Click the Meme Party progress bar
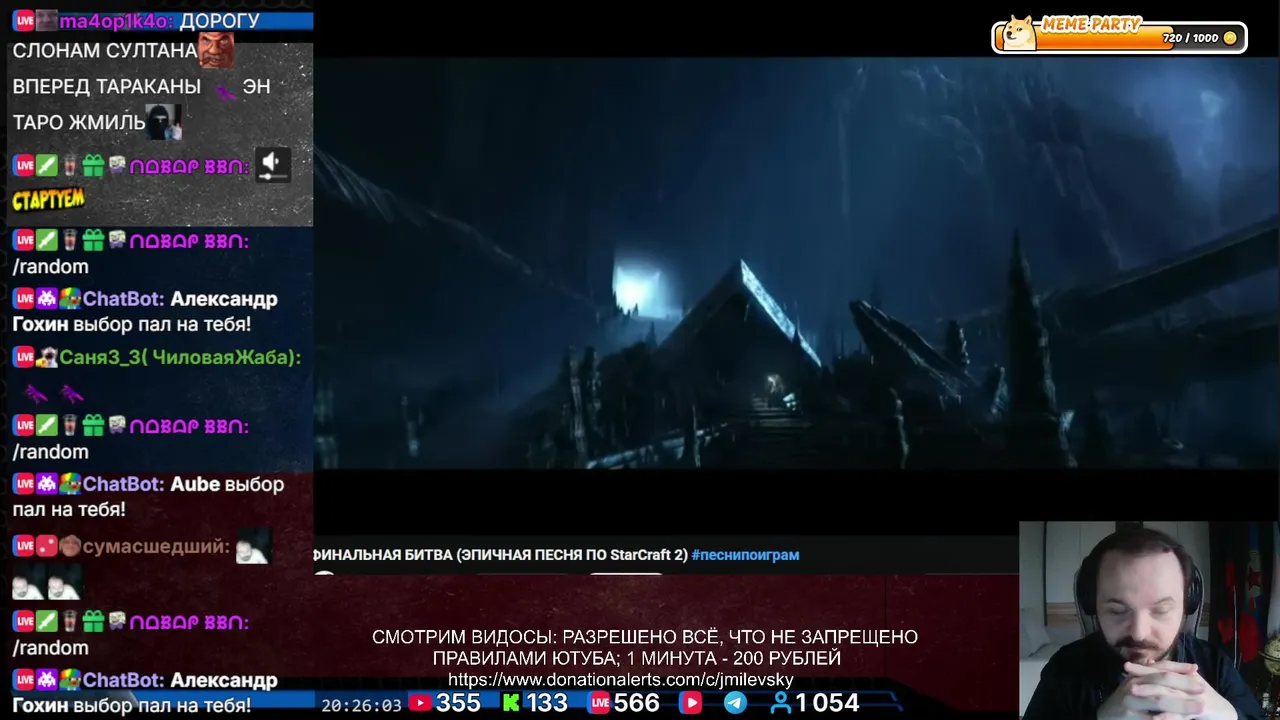This screenshot has height=720, width=1280. click(x=1119, y=38)
